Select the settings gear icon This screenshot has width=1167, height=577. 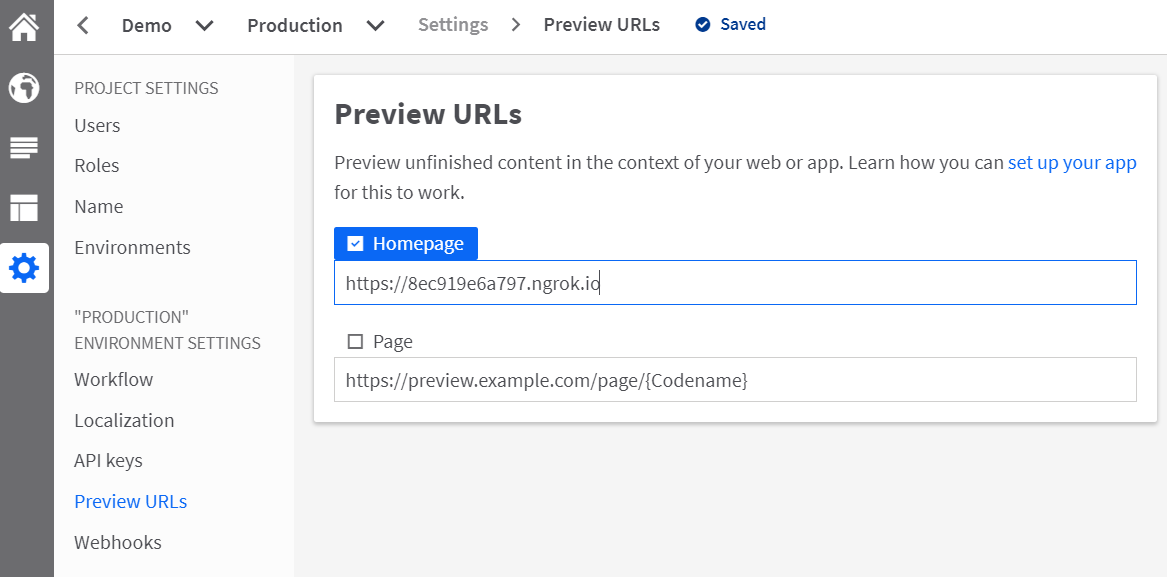(x=25, y=268)
